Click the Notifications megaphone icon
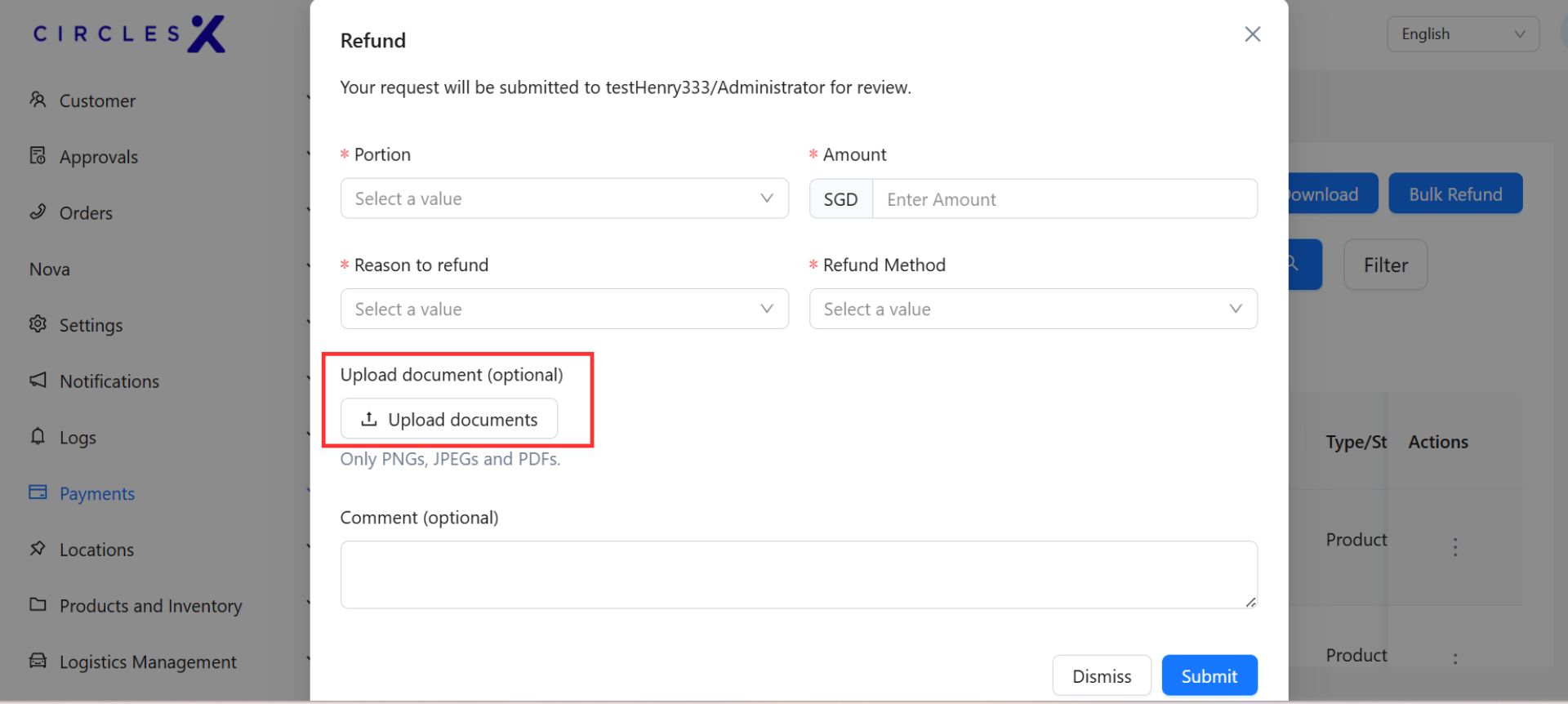Screen dimensions: 1568x704 point(38,380)
